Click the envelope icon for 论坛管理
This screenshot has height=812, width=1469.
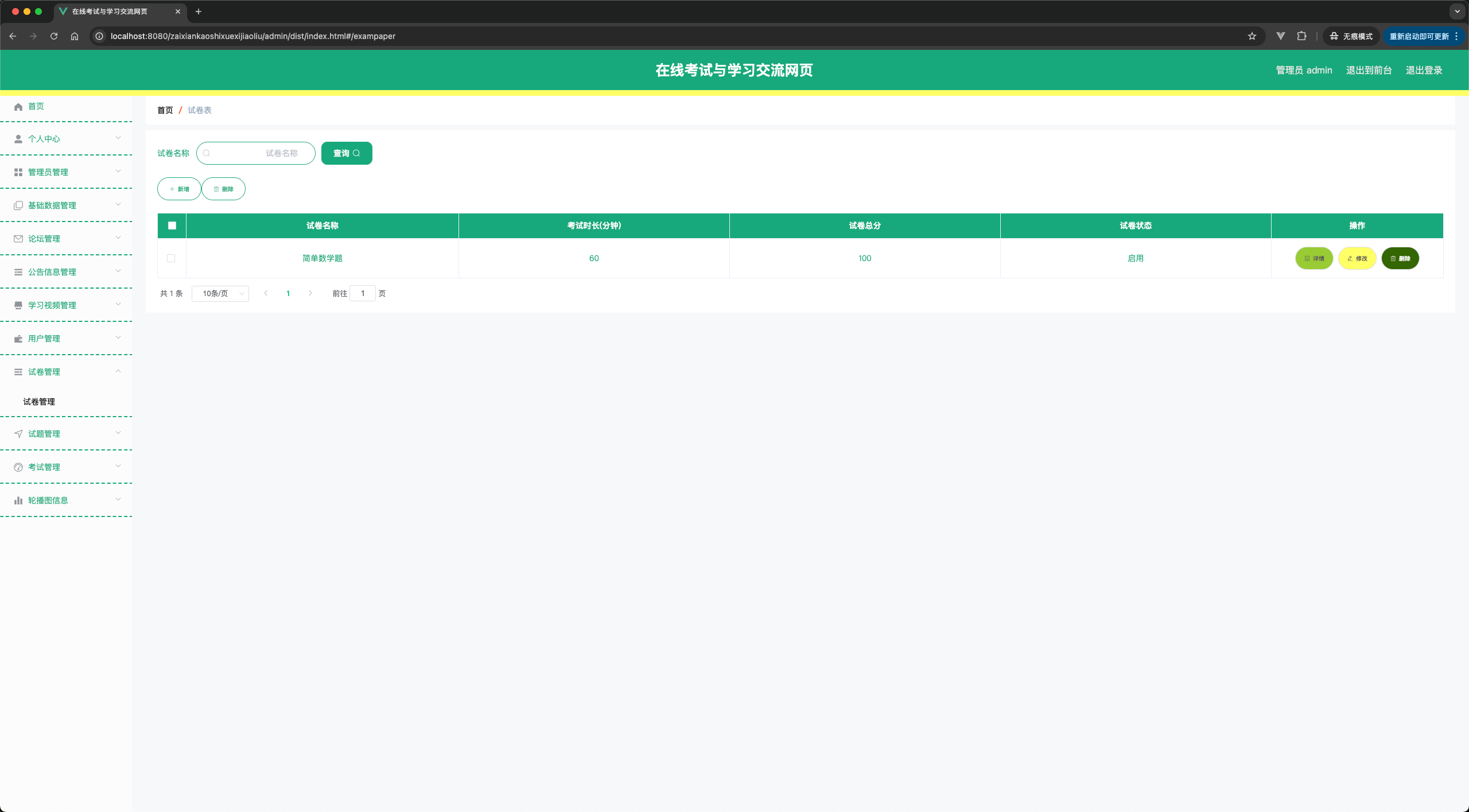[x=18, y=239]
